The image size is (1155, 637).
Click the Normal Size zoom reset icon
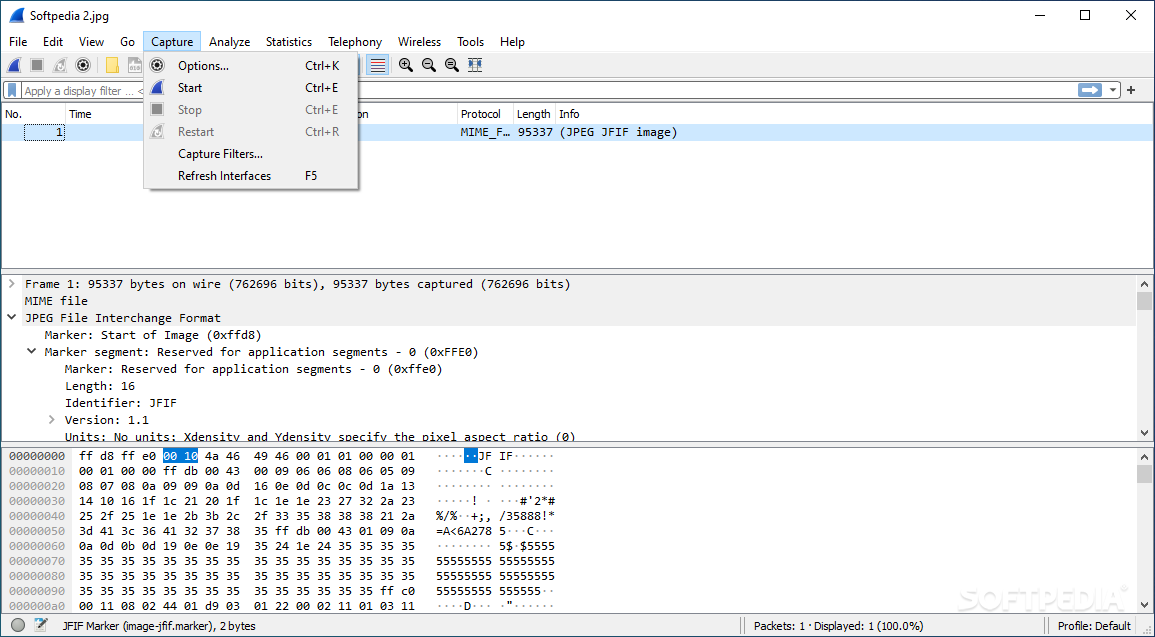pyautogui.click(x=452, y=65)
